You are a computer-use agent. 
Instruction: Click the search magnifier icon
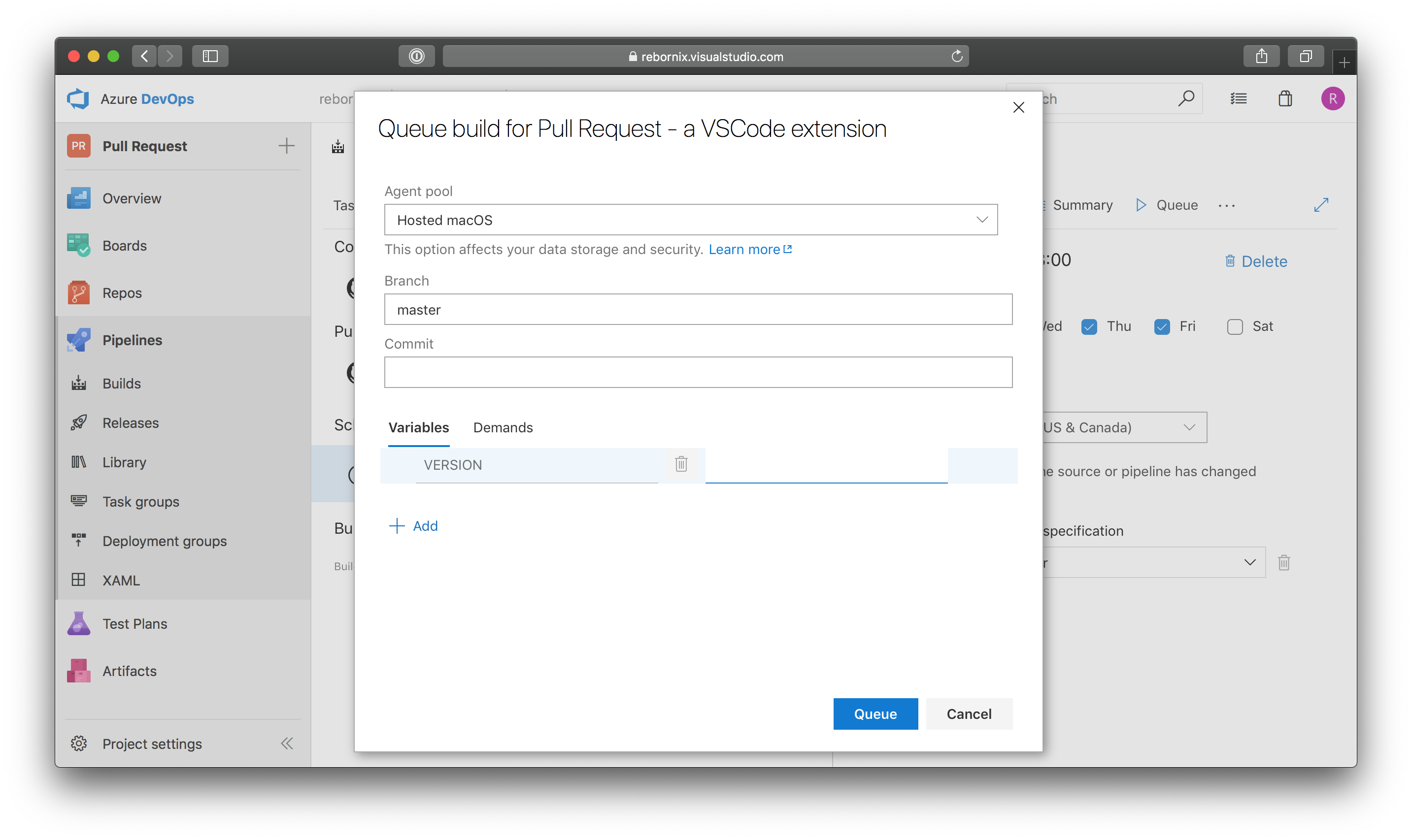1186,98
